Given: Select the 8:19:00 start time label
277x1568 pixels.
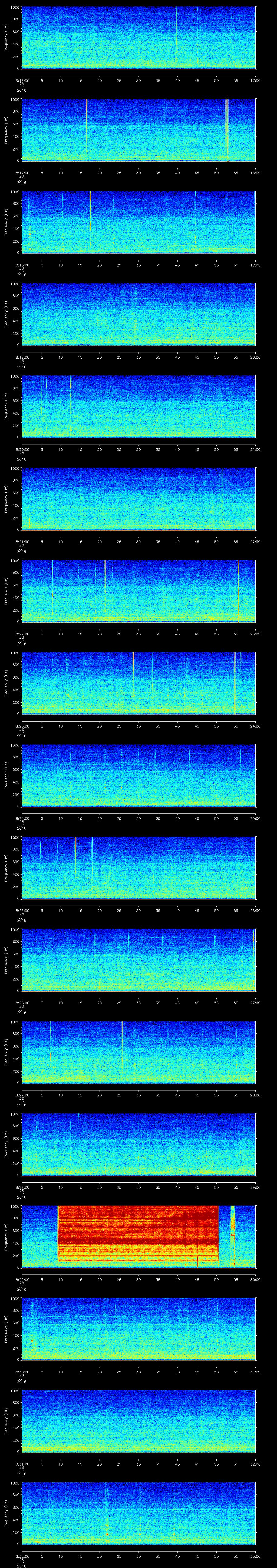Looking at the screenshot, I should 22,357.
